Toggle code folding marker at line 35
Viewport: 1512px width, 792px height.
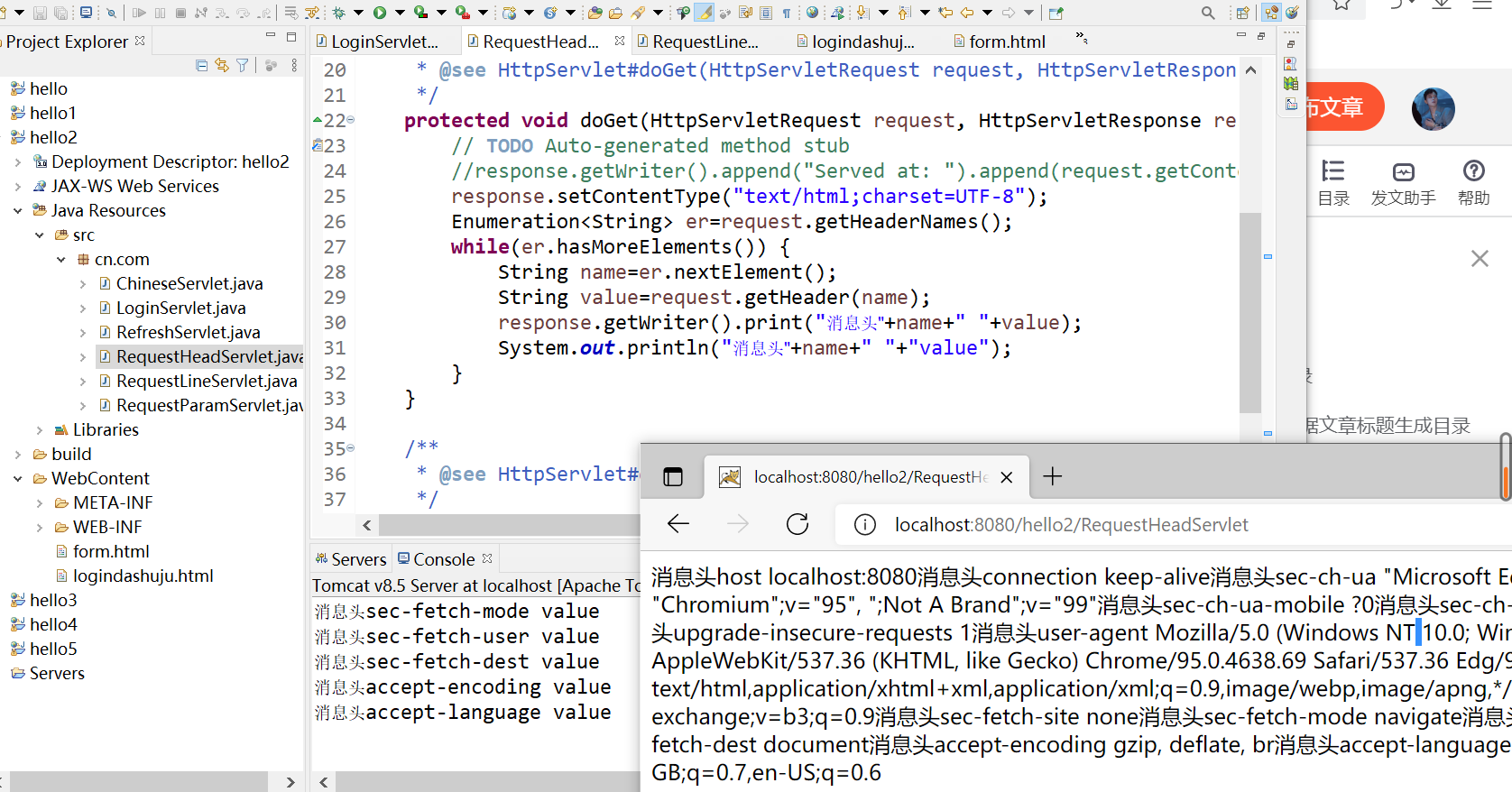[x=351, y=448]
